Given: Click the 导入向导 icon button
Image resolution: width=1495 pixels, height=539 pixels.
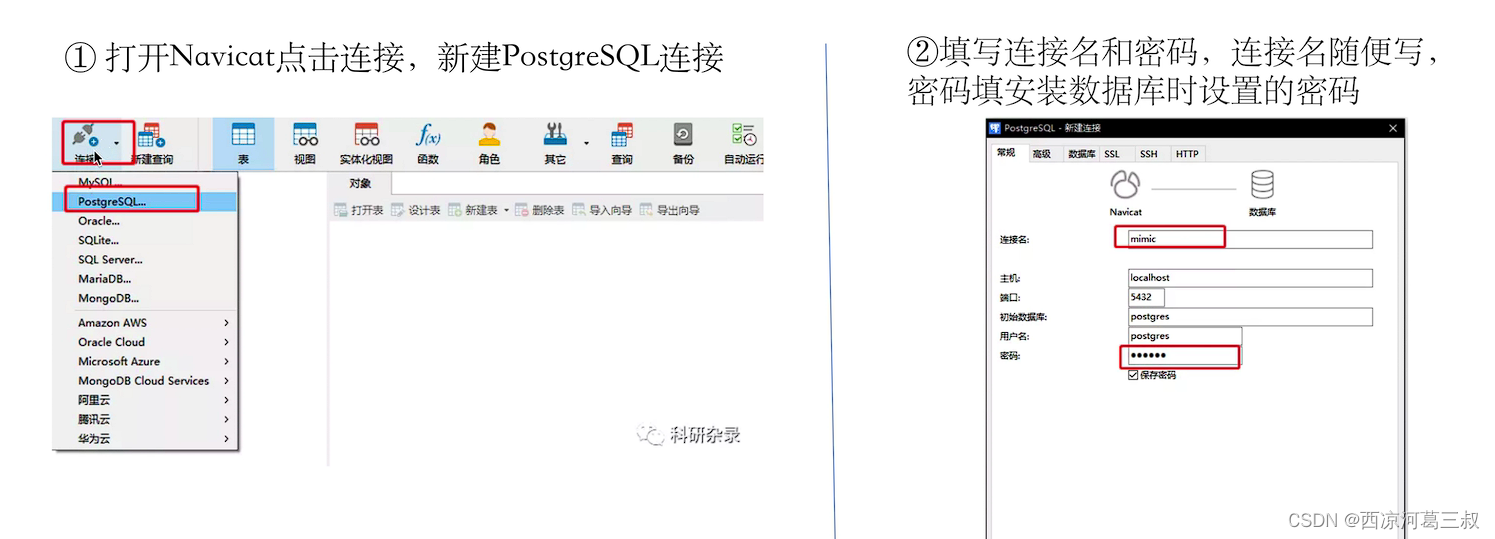Looking at the screenshot, I should click(x=579, y=210).
